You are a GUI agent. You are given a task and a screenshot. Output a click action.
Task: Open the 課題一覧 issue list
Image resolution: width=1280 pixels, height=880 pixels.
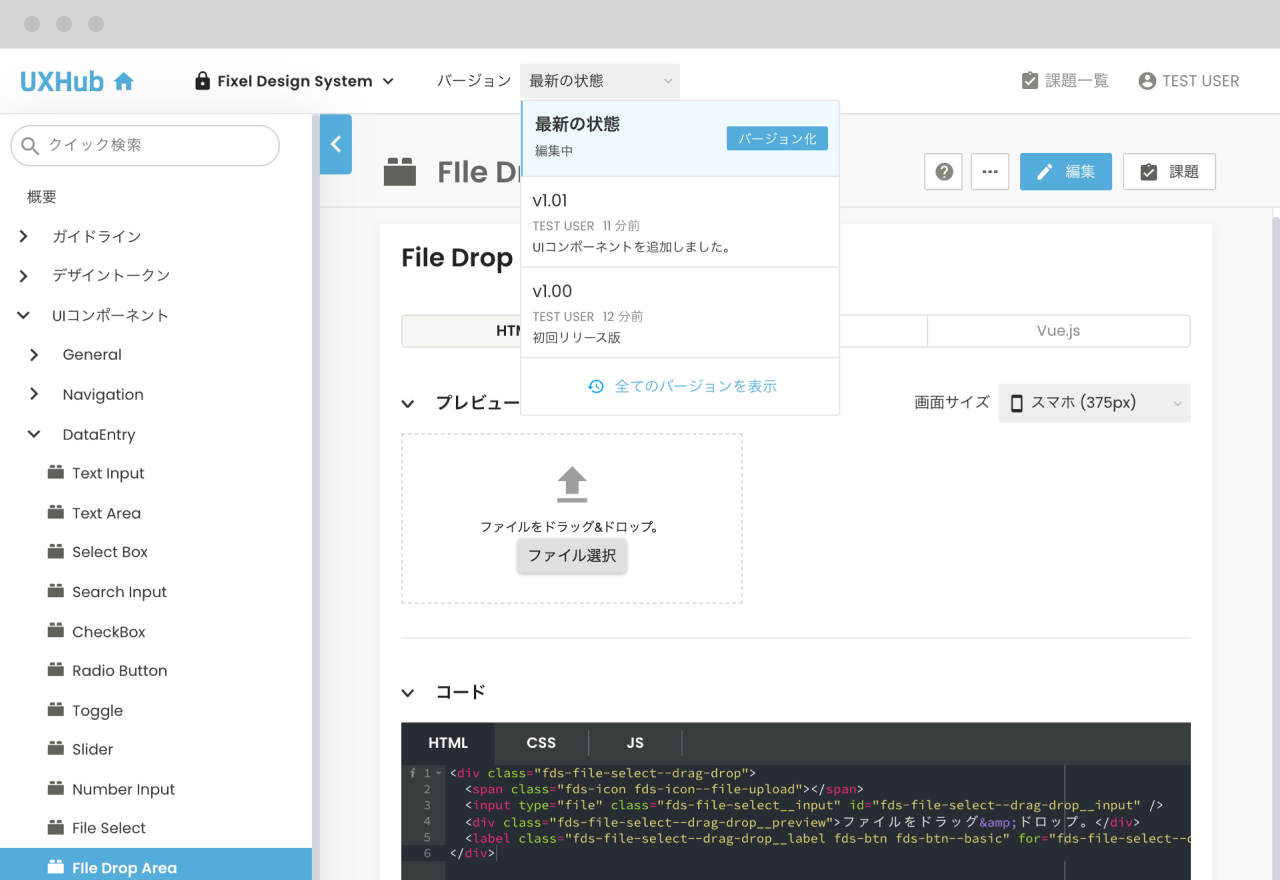coord(1065,81)
